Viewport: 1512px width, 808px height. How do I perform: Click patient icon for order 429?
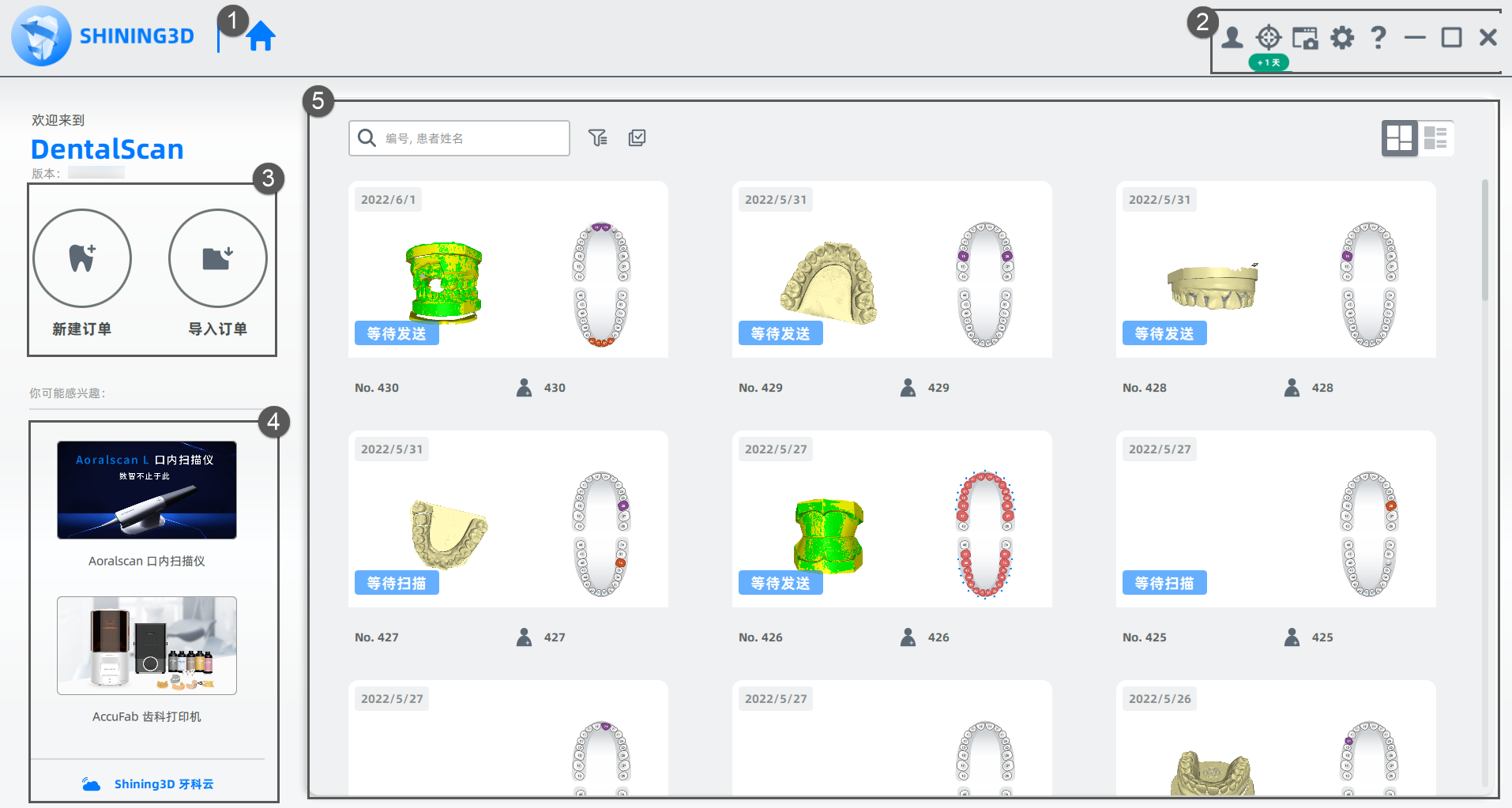click(x=908, y=388)
